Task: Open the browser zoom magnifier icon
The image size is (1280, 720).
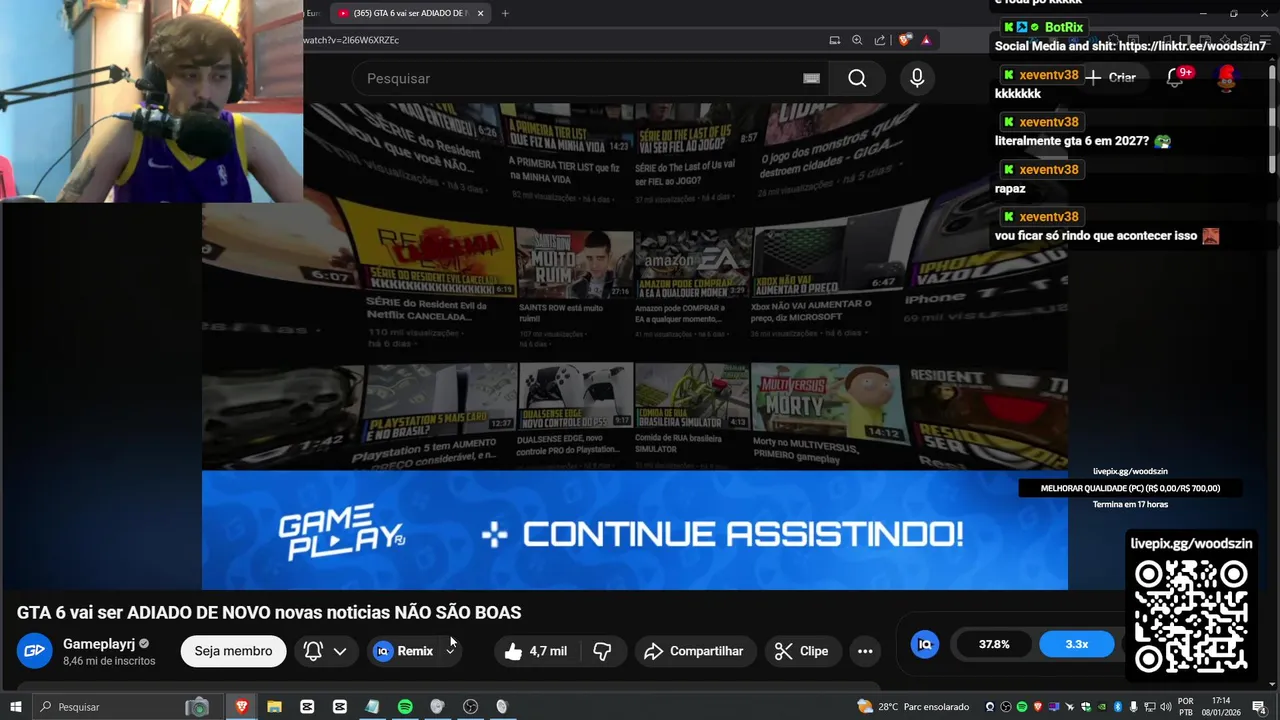Action: click(x=857, y=40)
